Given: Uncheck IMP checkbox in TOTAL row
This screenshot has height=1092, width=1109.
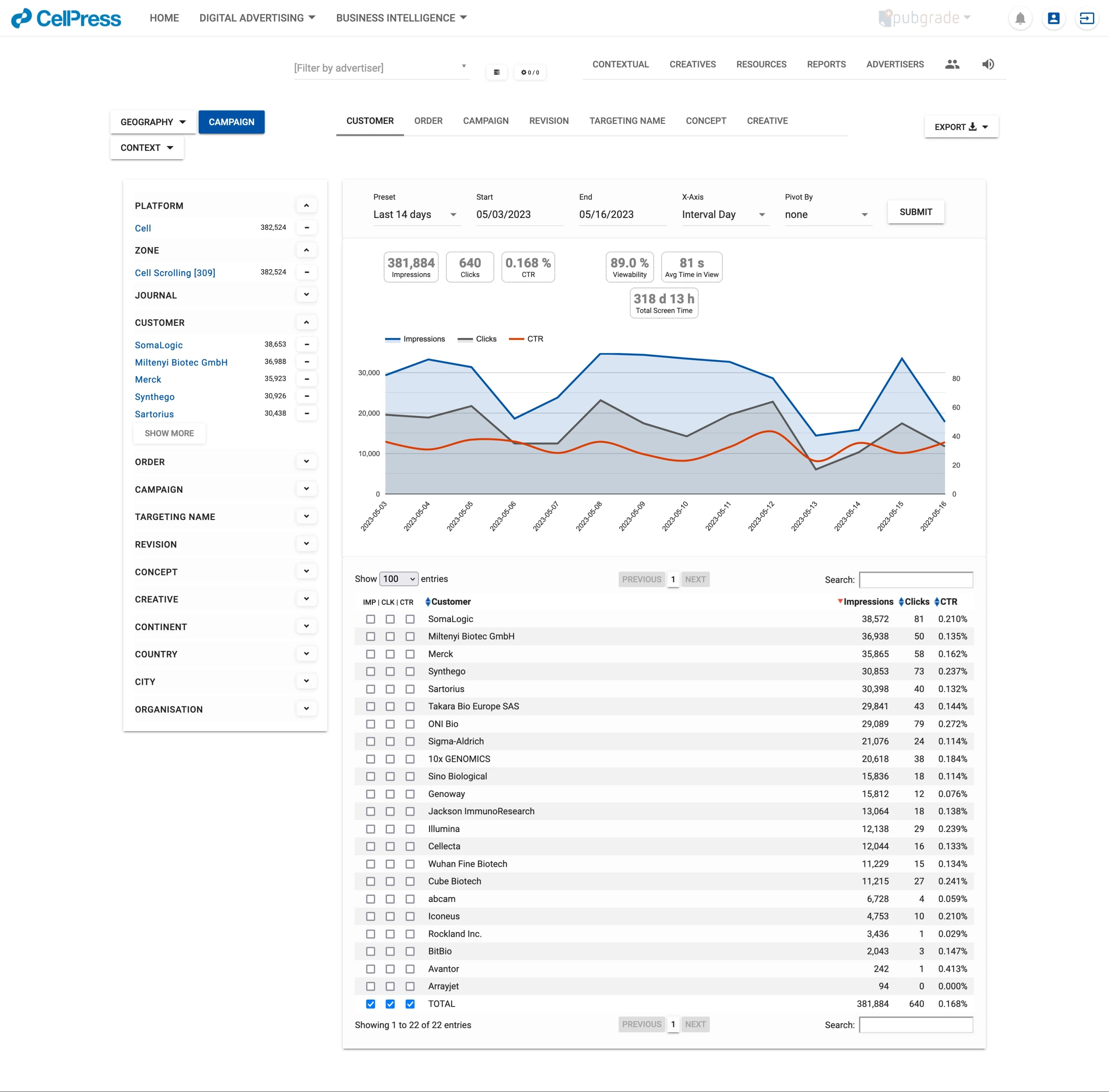Looking at the screenshot, I should point(370,1004).
